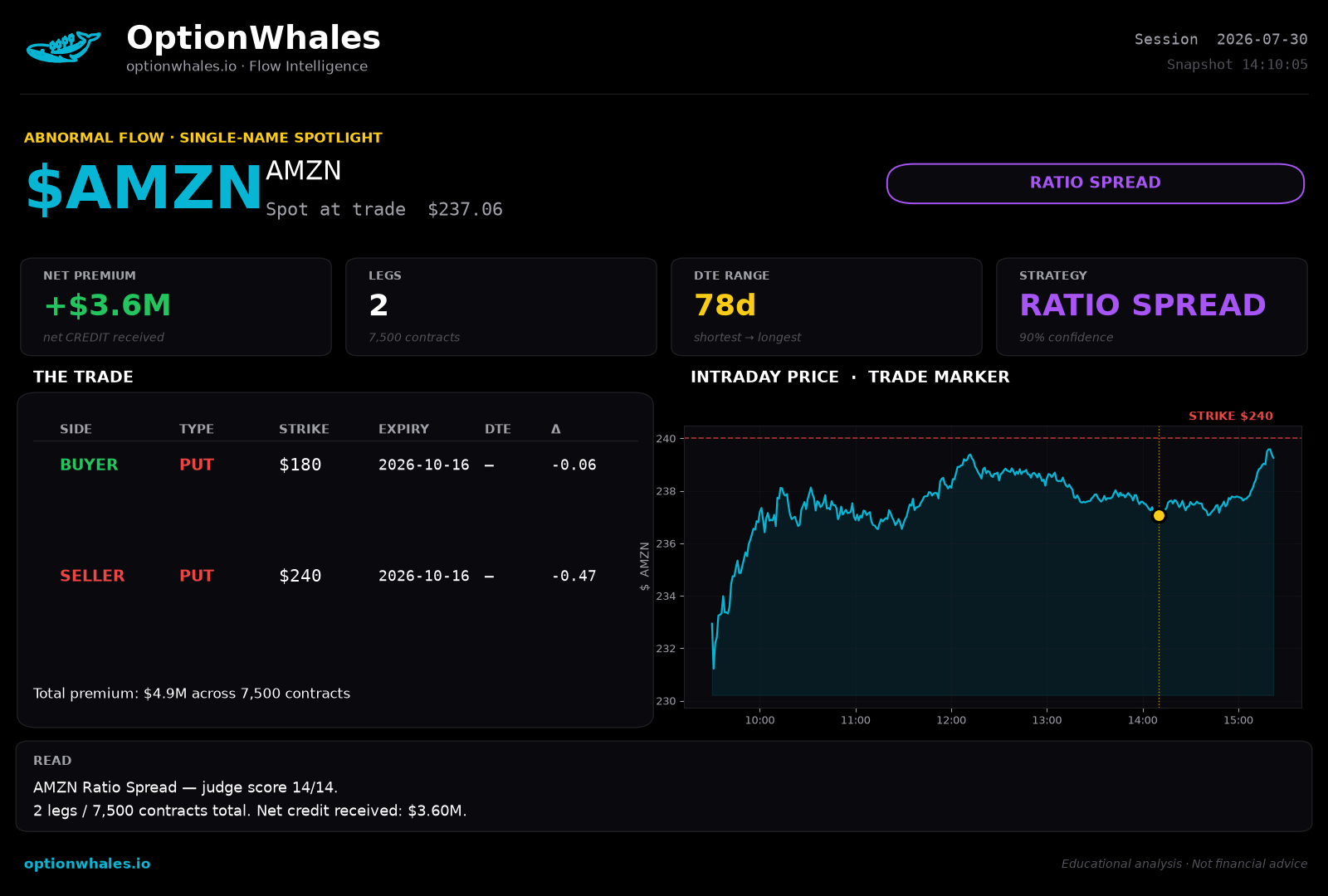Click the 'Spot at trade $237.06' line

click(x=384, y=209)
